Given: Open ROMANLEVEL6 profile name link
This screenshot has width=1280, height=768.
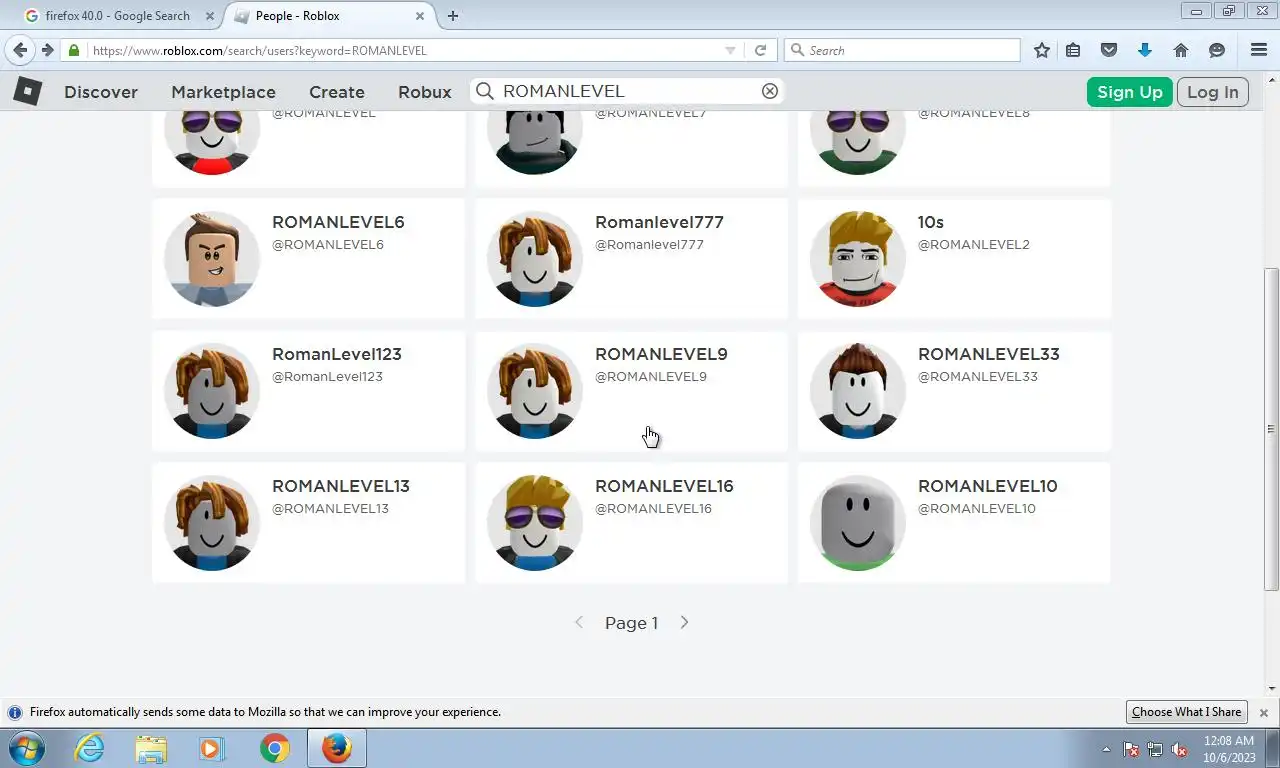Looking at the screenshot, I should click(x=338, y=222).
